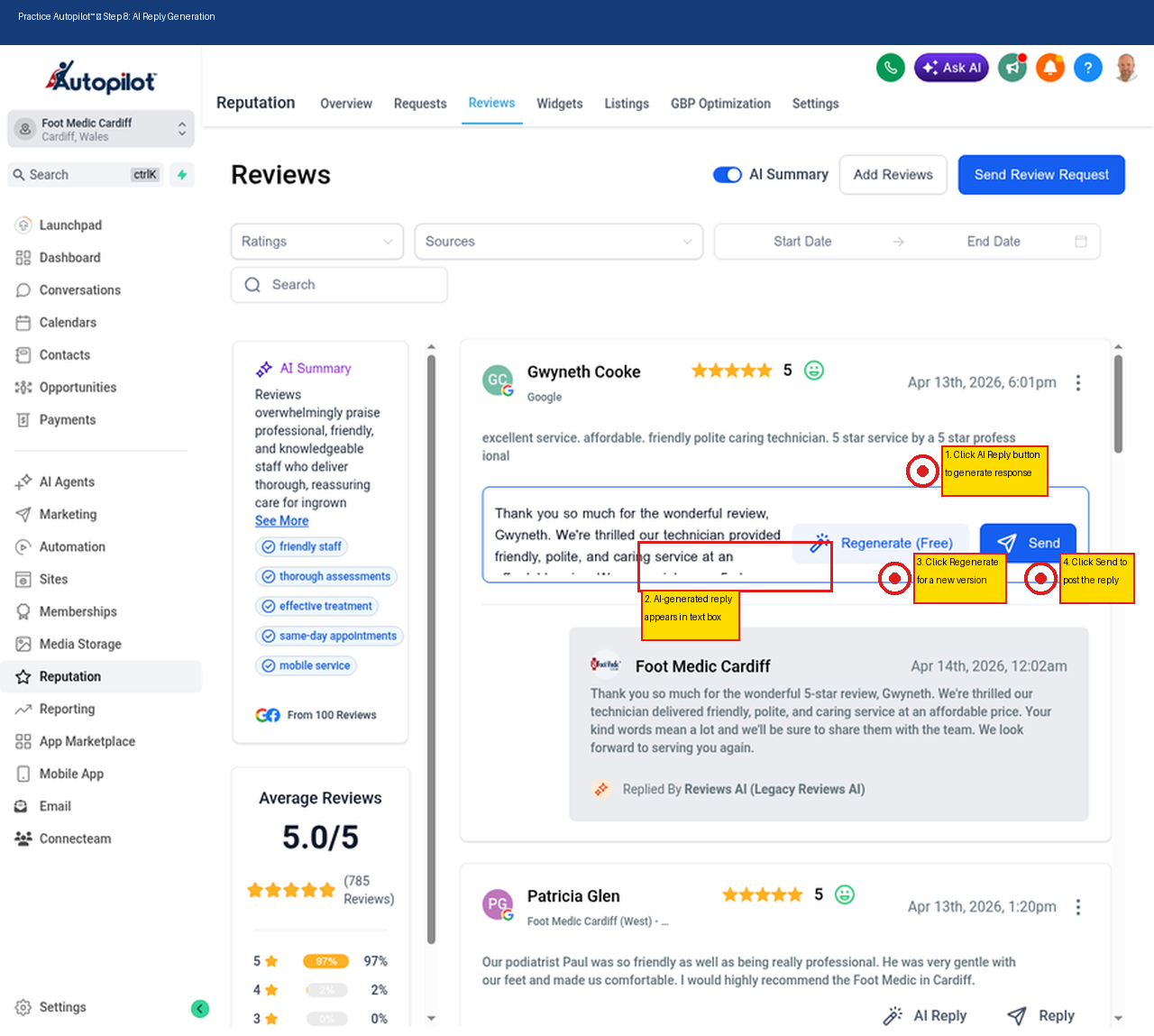Open the user profile avatar
Screen dimensions: 1154x1036
tap(1126, 68)
